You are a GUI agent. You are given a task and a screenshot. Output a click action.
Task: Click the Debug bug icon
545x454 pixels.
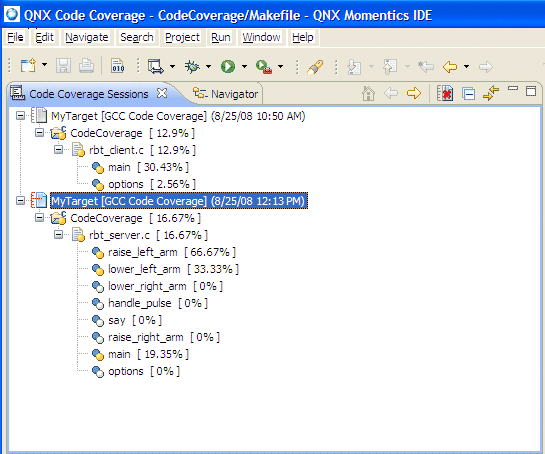point(192,66)
